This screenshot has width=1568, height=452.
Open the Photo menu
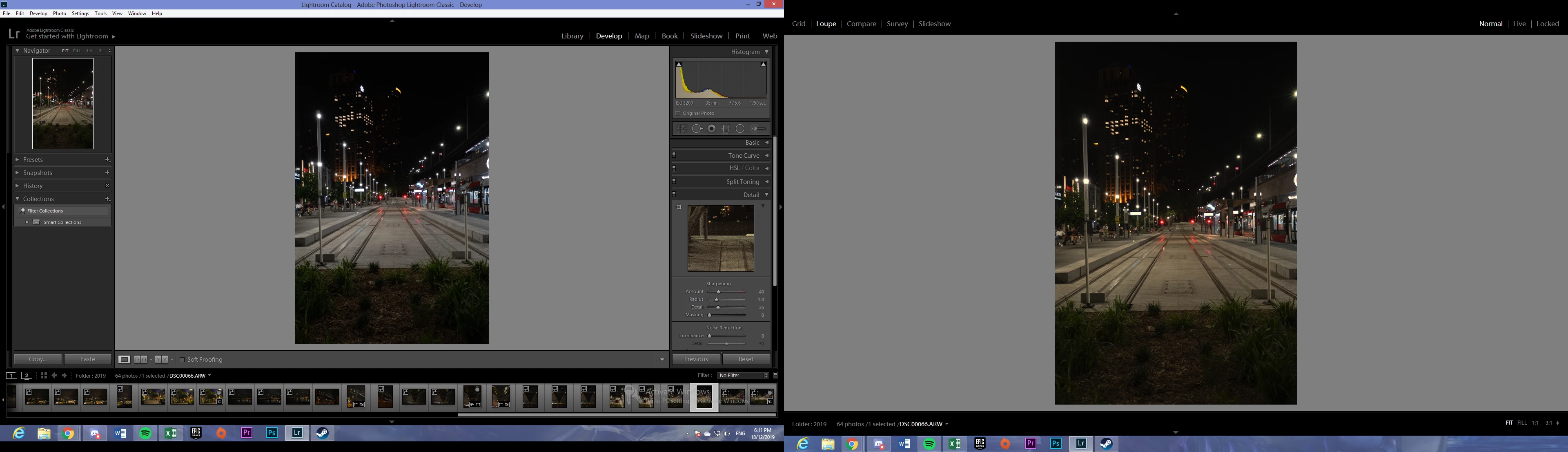[x=59, y=13]
